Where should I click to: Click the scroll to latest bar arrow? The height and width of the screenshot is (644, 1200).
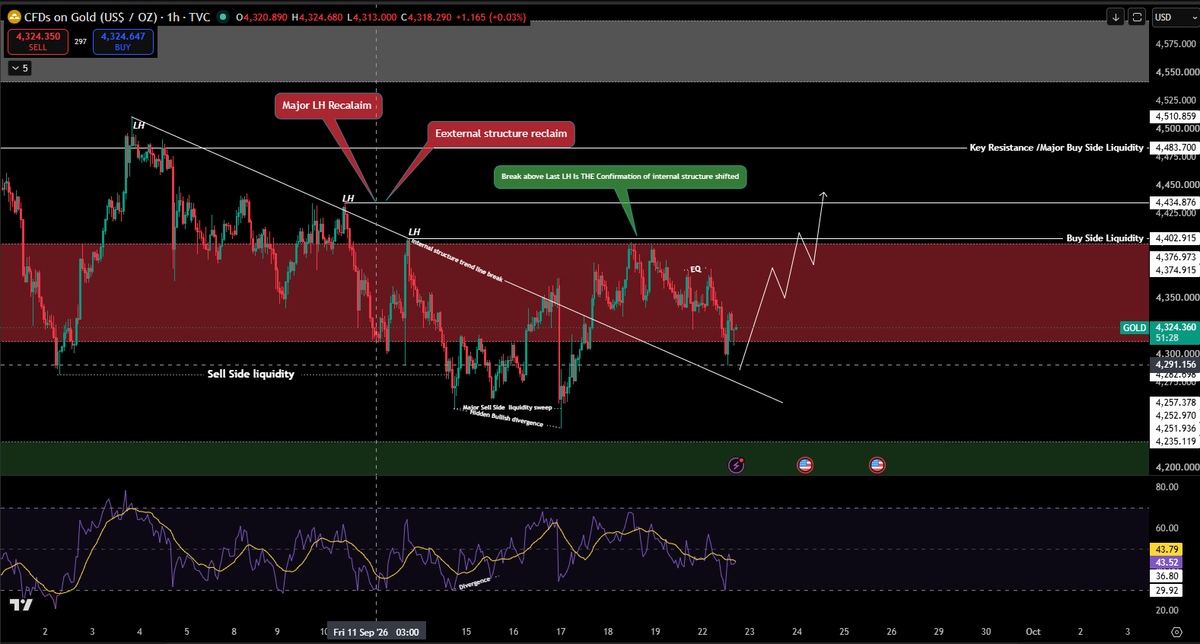point(1115,17)
